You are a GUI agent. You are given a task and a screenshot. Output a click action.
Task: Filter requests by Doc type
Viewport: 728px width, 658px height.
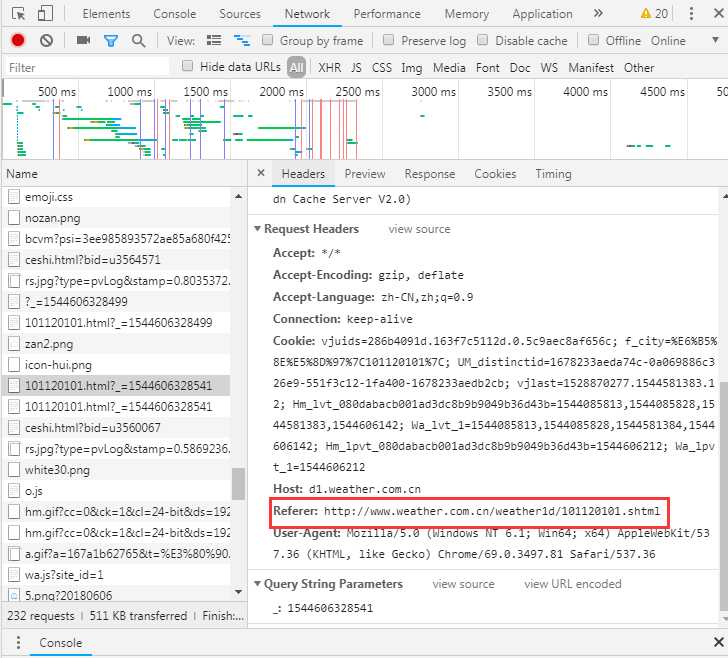(520, 68)
